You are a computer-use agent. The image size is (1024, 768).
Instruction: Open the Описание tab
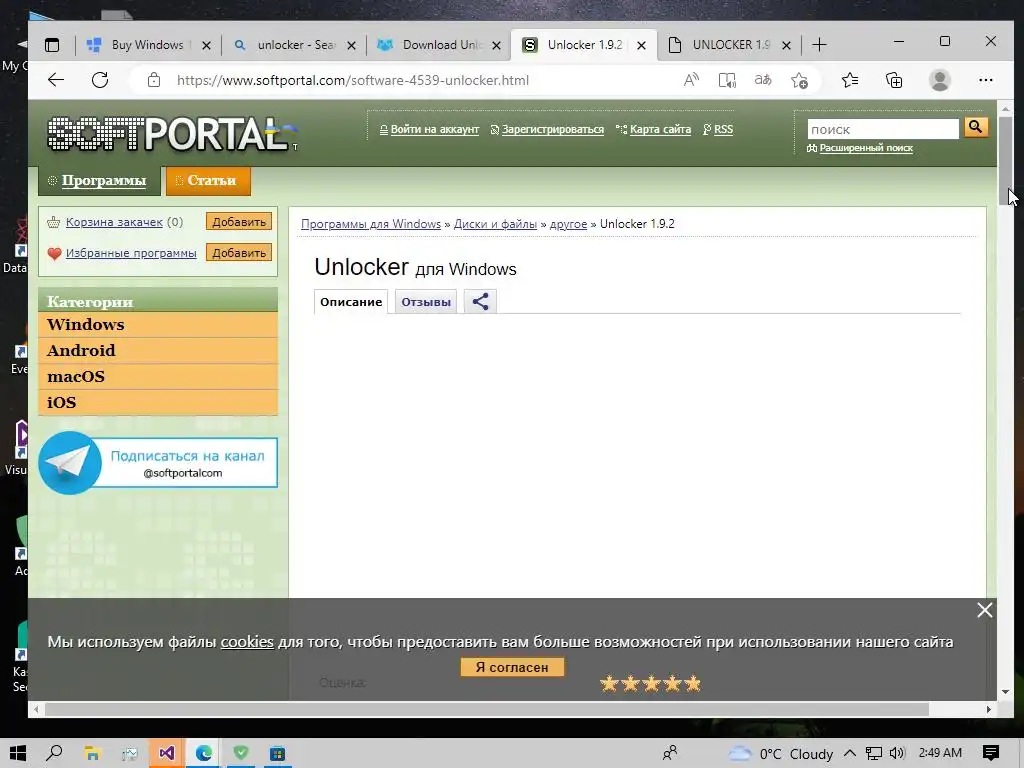(x=351, y=302)
